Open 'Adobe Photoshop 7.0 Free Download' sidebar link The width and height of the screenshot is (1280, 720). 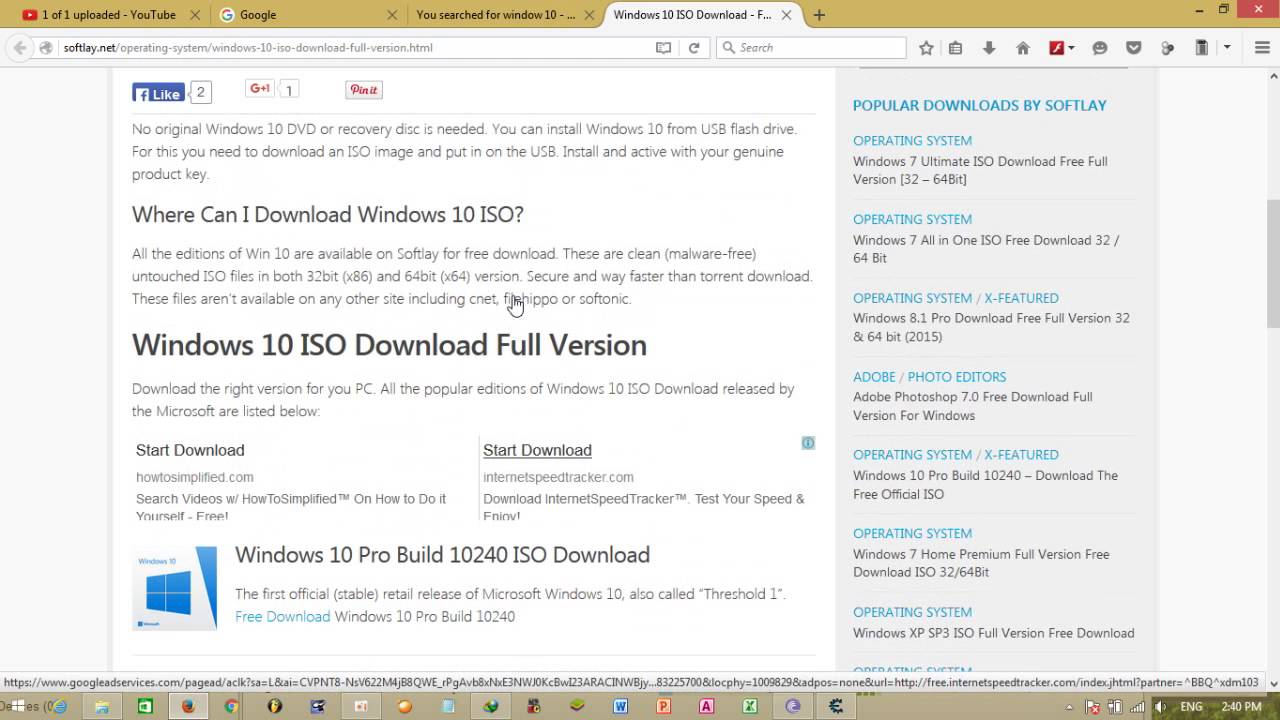(972, 406)
